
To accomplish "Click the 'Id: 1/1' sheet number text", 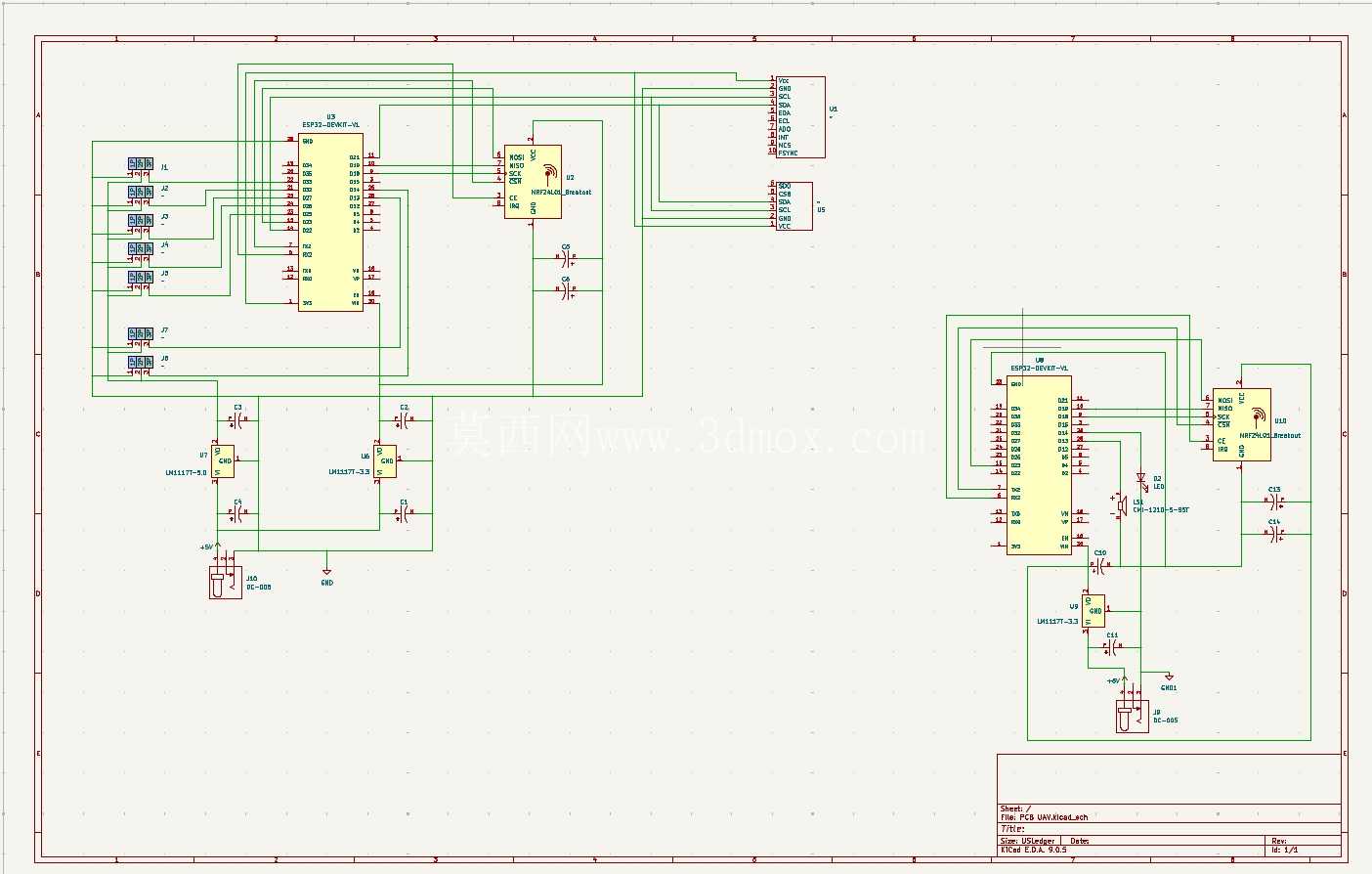I will [1285, 850].
